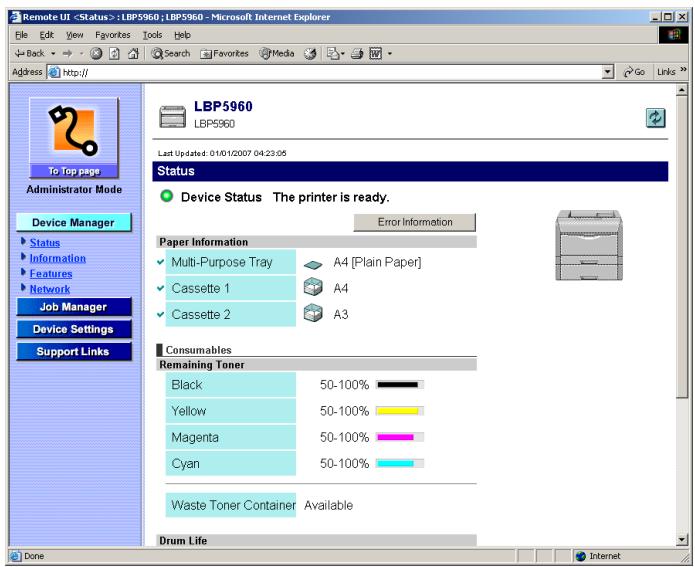
Task: Click the Cyan toner level bar
Action: [x=400, y=464]
